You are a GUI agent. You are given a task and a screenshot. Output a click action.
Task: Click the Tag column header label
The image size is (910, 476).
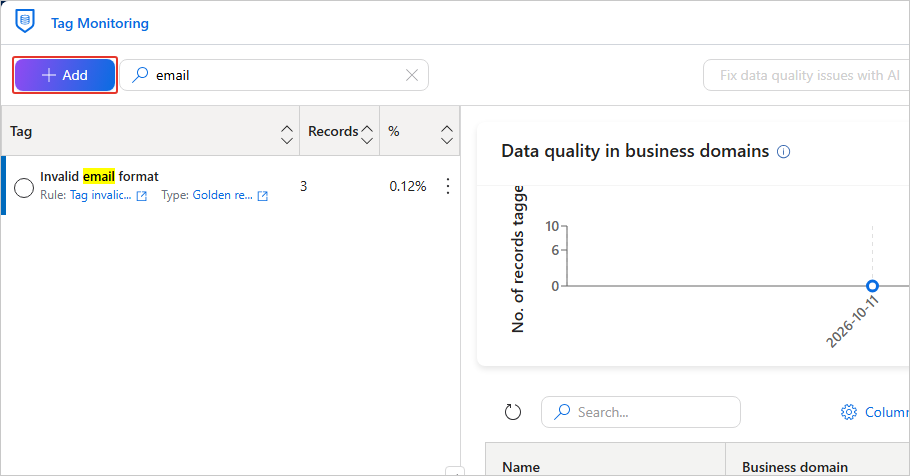tap(21, 131)
